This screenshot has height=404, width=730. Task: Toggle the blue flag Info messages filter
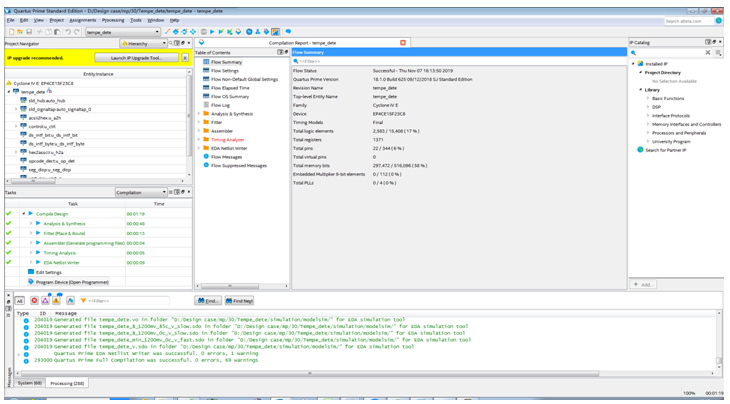coord(70,301)
